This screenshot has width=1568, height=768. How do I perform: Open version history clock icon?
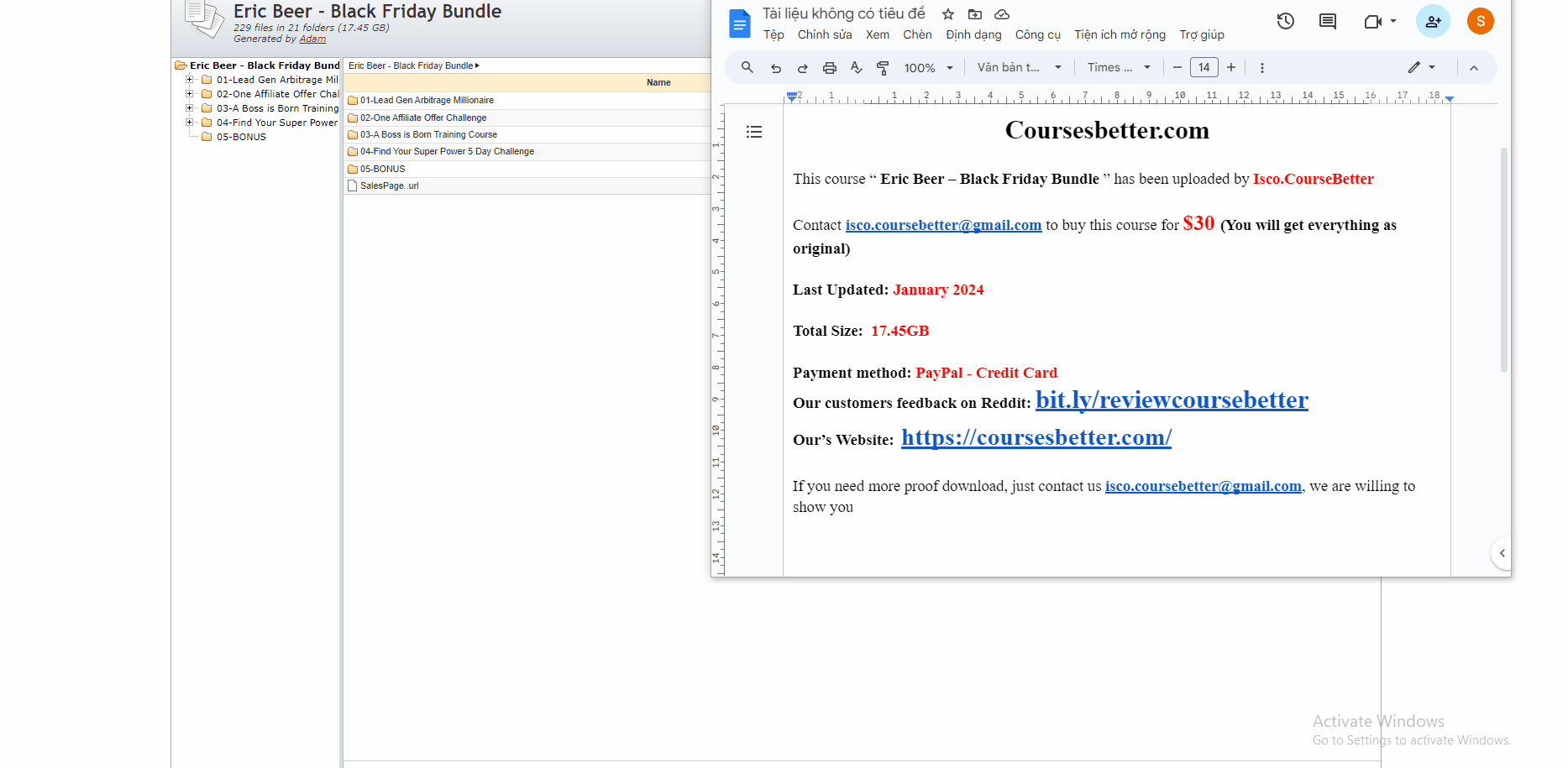coord(1286,21)
